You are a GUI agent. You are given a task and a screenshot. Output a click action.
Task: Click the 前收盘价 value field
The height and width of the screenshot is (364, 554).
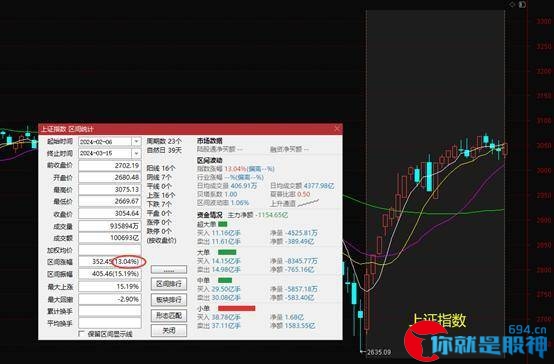(110, 166)
